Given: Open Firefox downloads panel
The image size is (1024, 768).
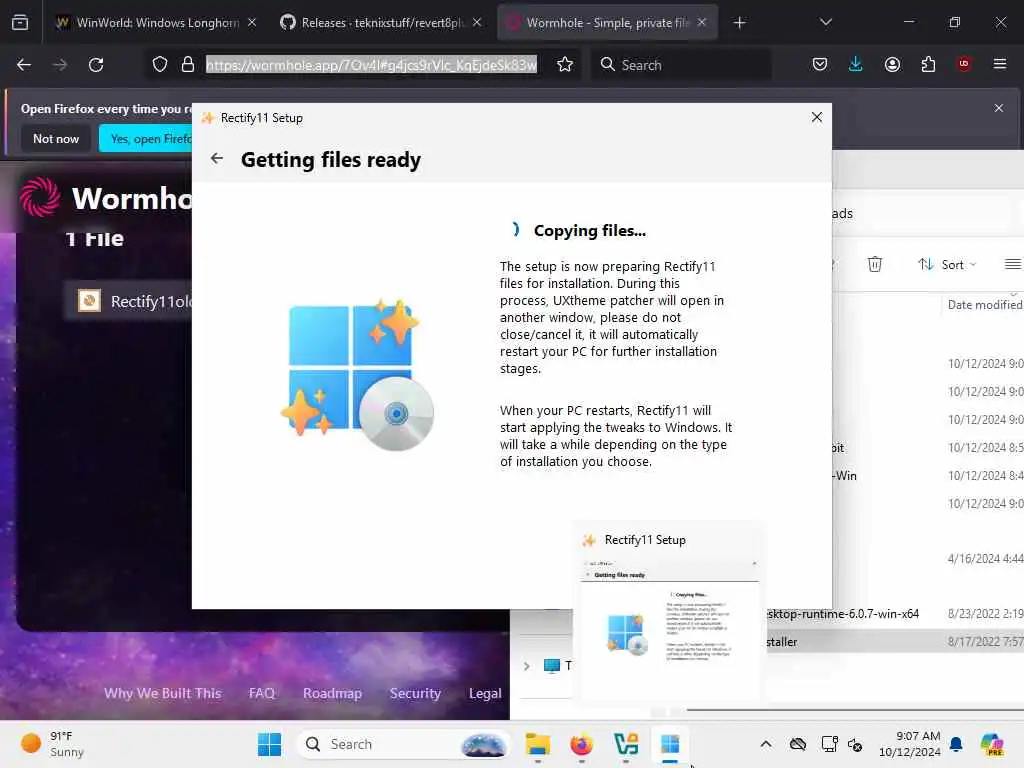Looking at the screenshot, I should (856, 65).
